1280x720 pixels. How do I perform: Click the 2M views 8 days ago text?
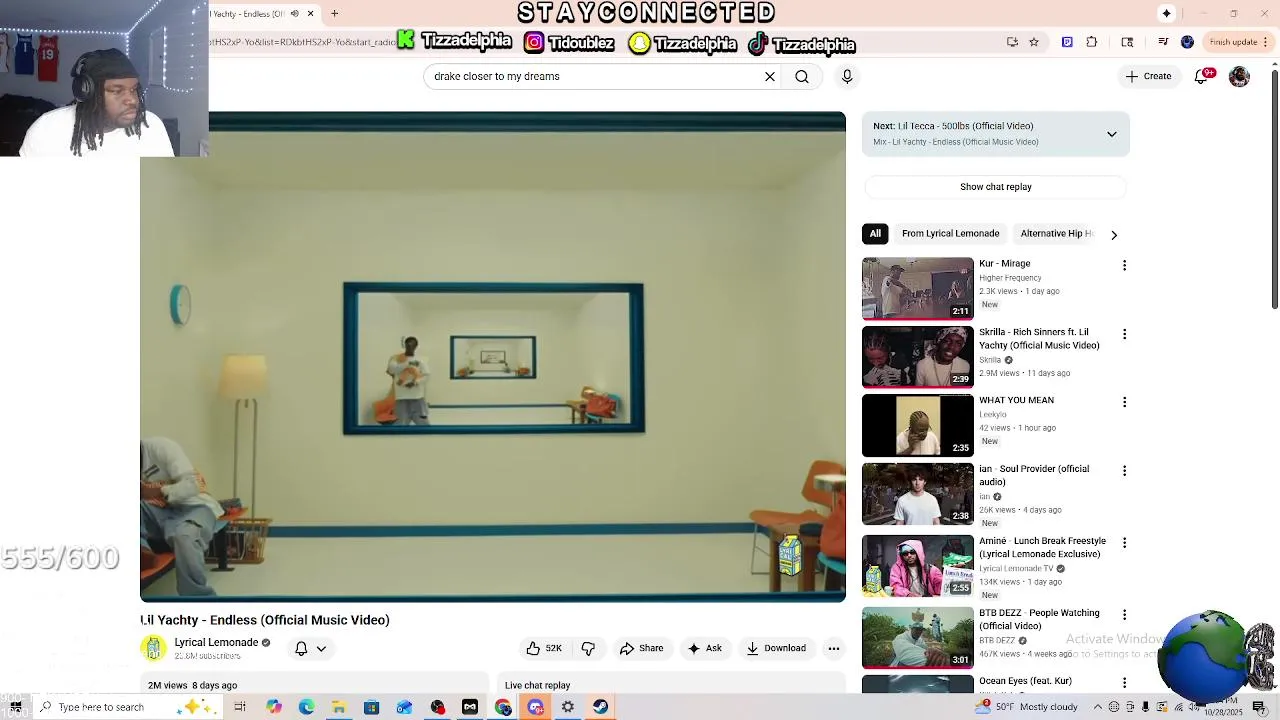[192, 685]
